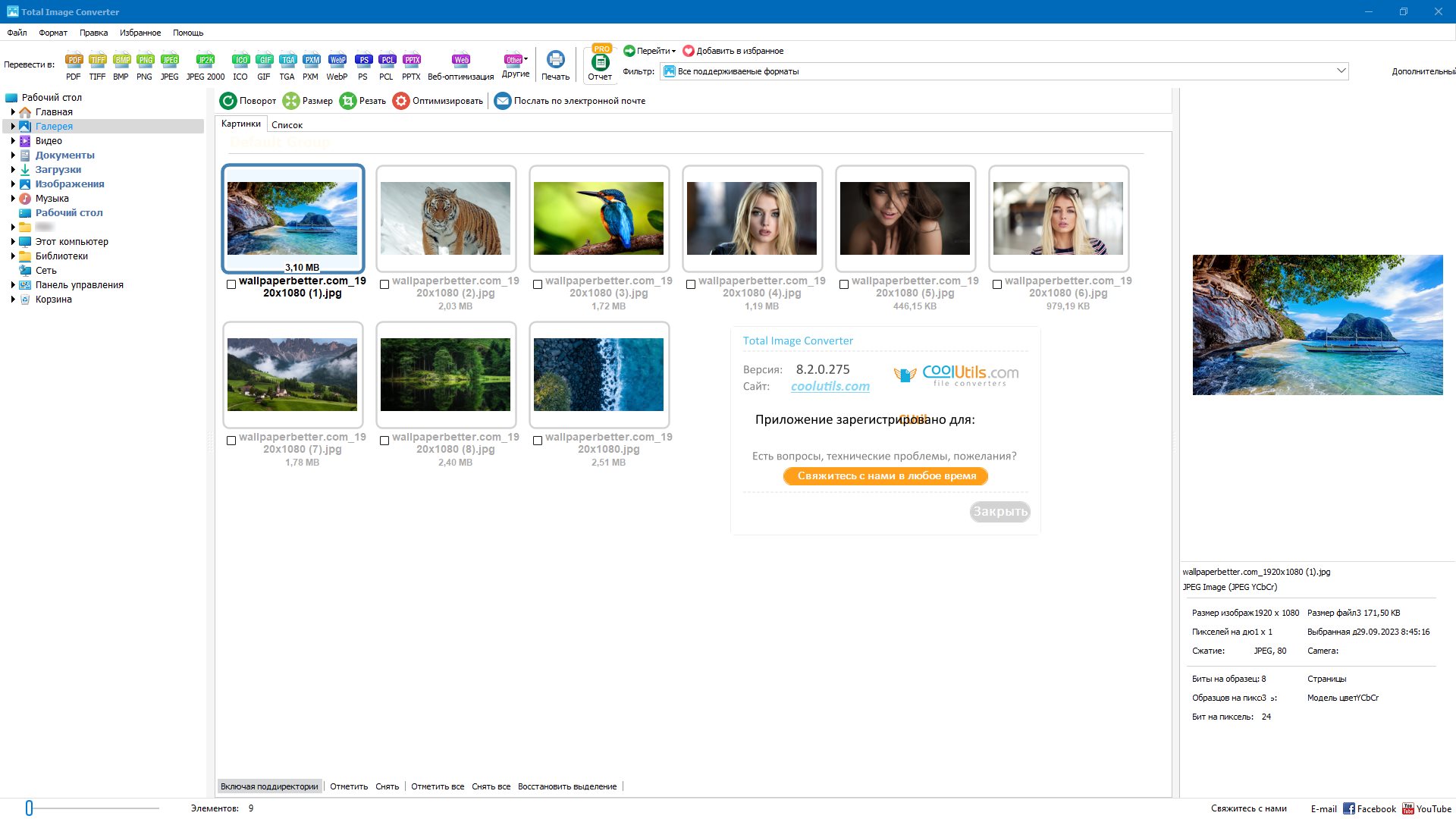
Task: Switch to the Список tab
Action: tap(287, 125)
